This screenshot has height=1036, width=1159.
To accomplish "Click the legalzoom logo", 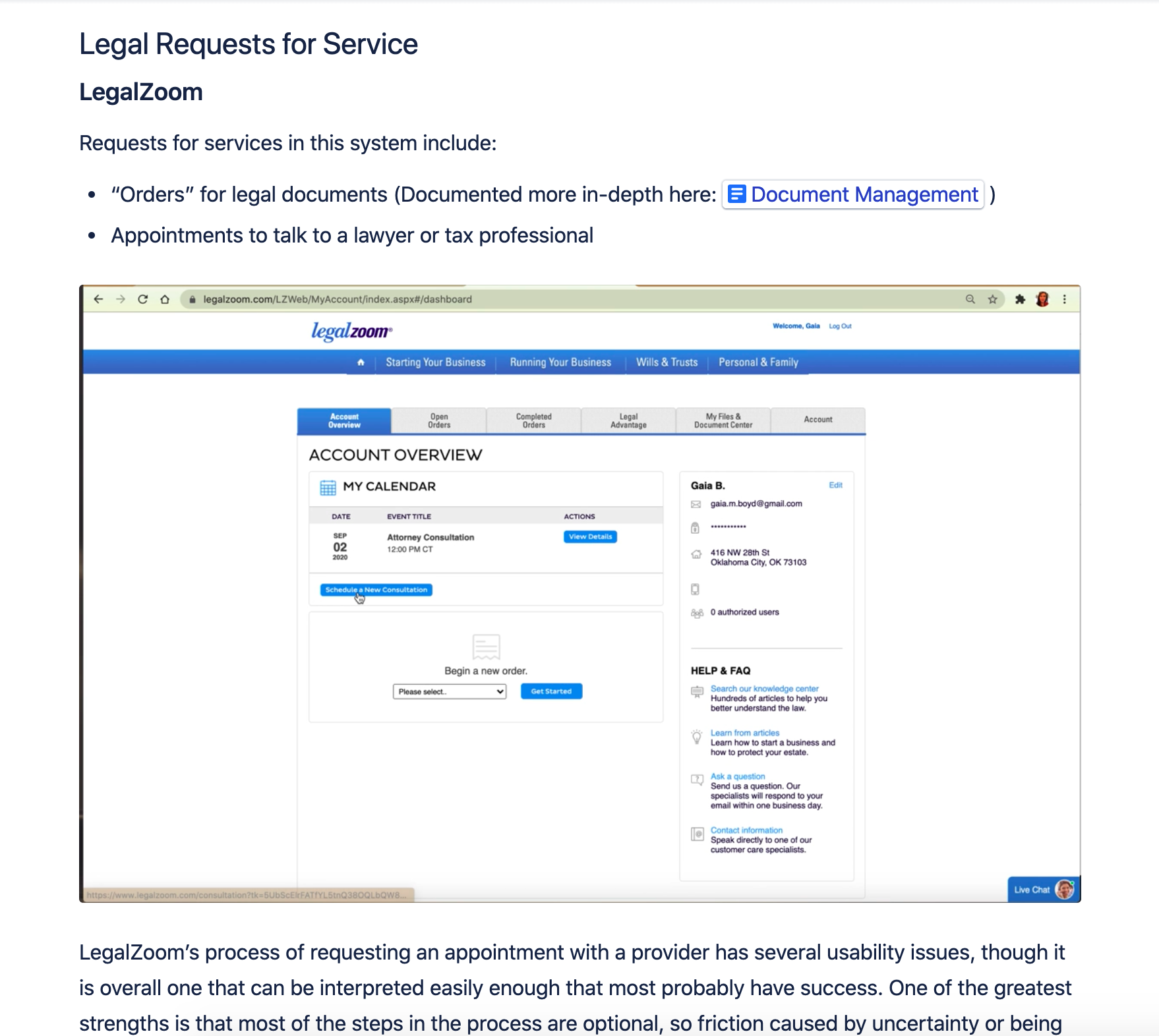I will 351,331.
